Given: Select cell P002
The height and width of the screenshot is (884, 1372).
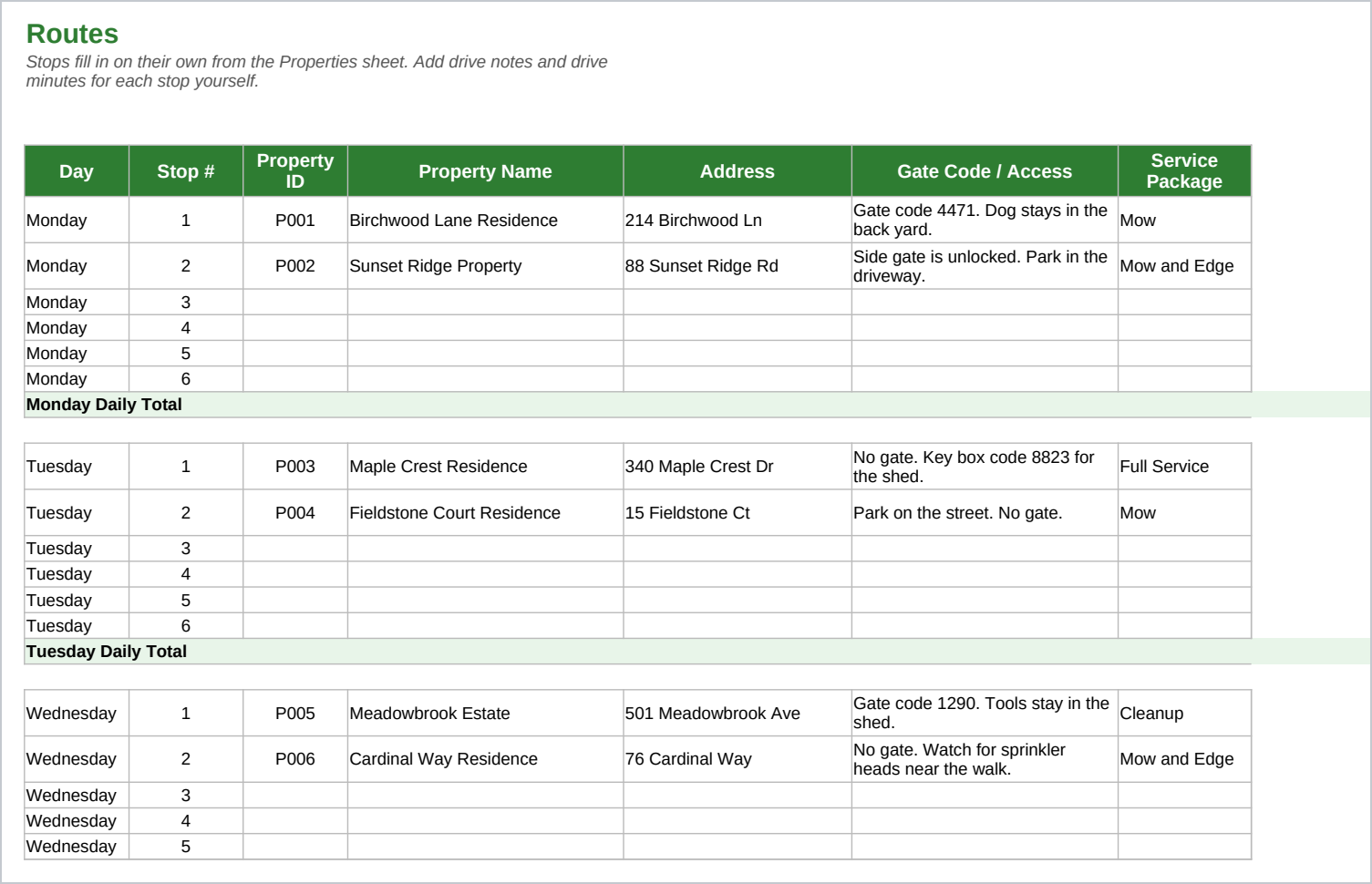Looking at the screenshot, I should (x=295, y=266).
